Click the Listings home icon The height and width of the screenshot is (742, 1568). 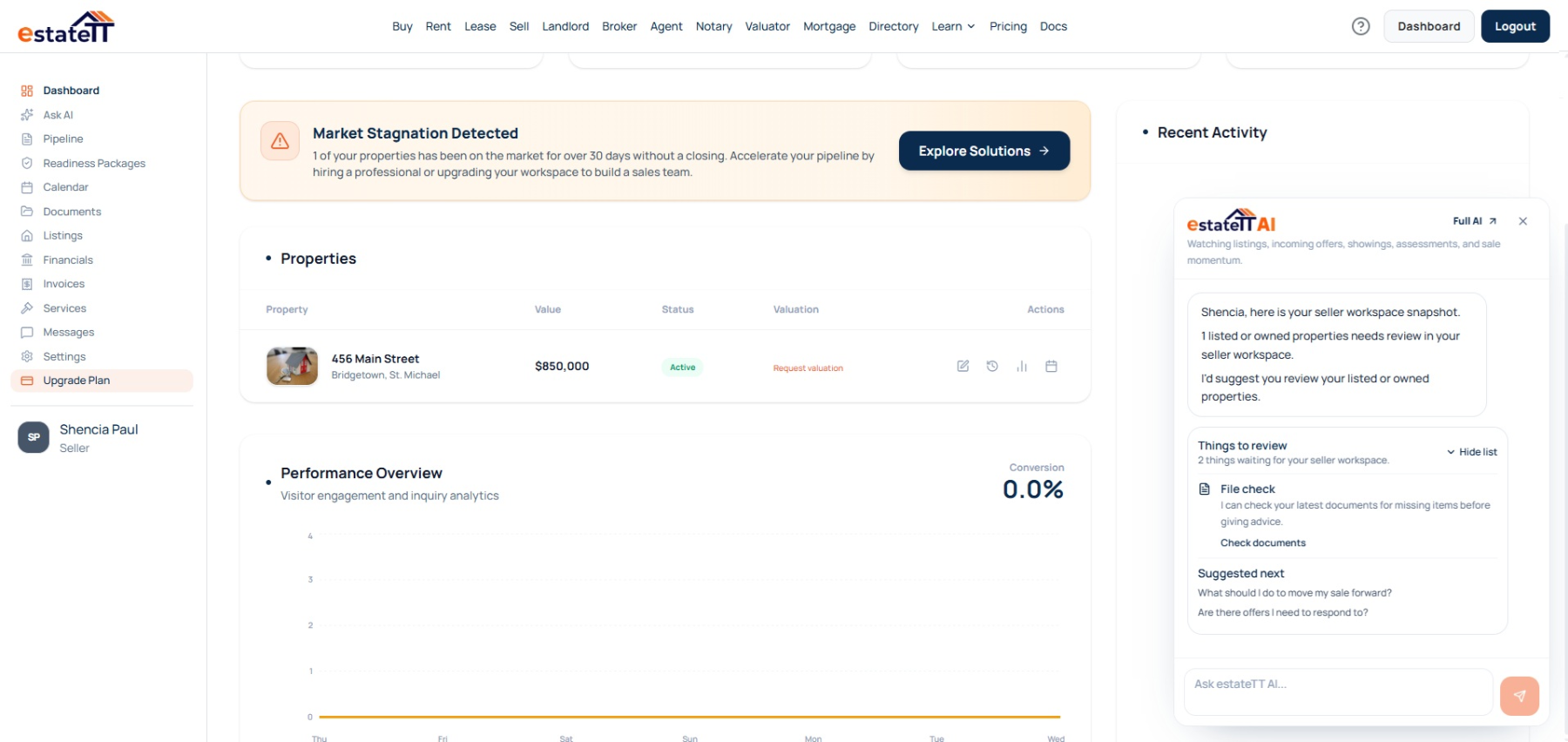pos(27,236)
